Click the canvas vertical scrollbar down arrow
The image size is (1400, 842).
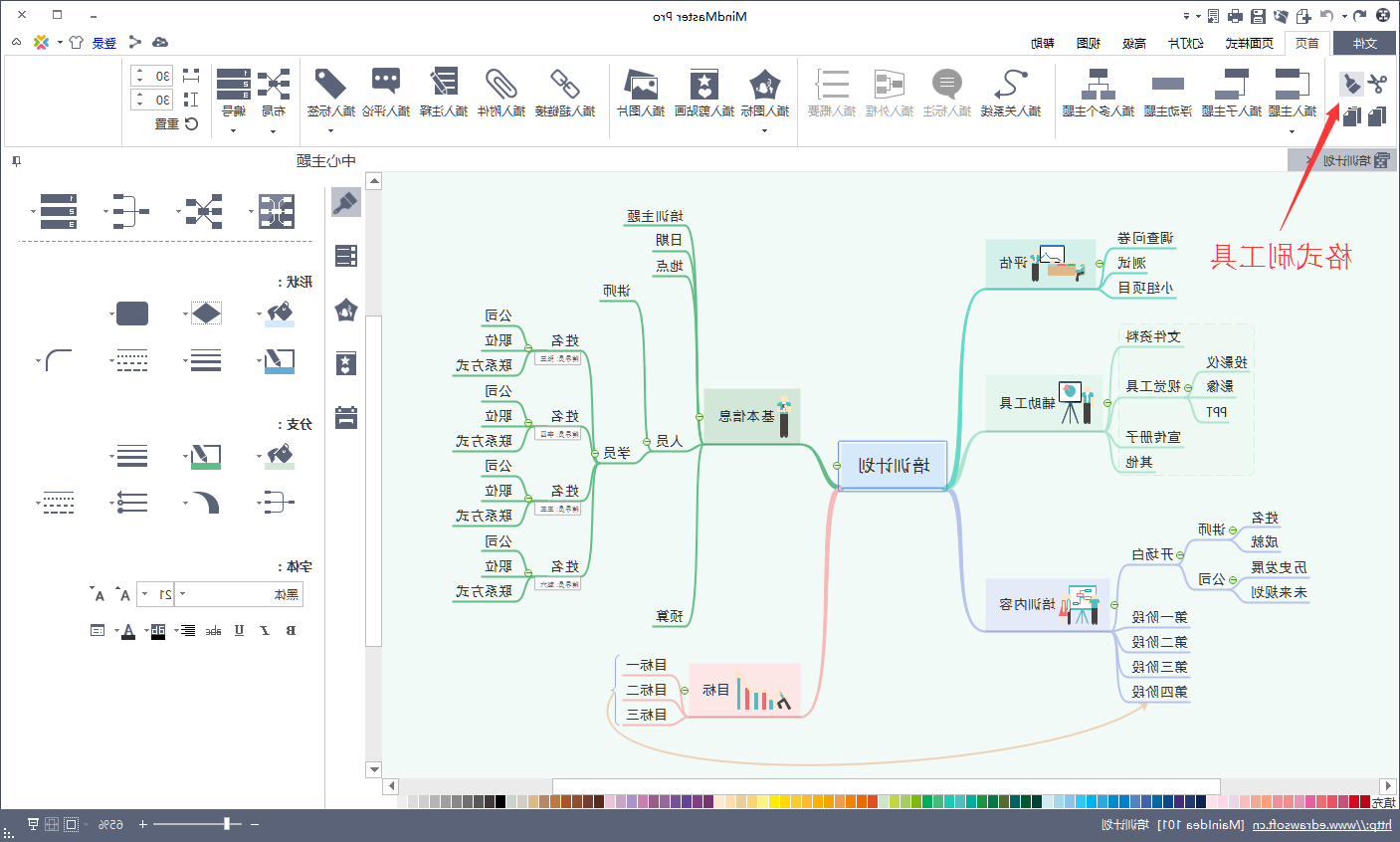tap(374, 769)
